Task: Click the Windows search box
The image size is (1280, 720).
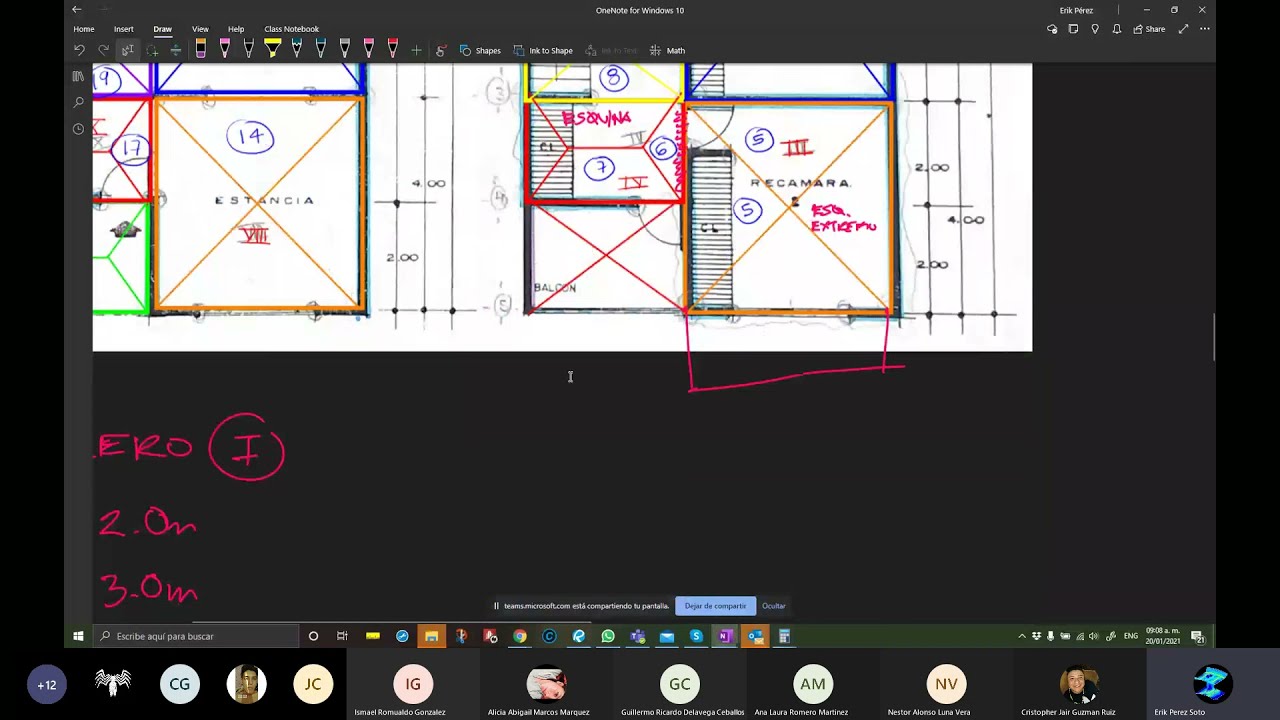Action: click(196, 636)
